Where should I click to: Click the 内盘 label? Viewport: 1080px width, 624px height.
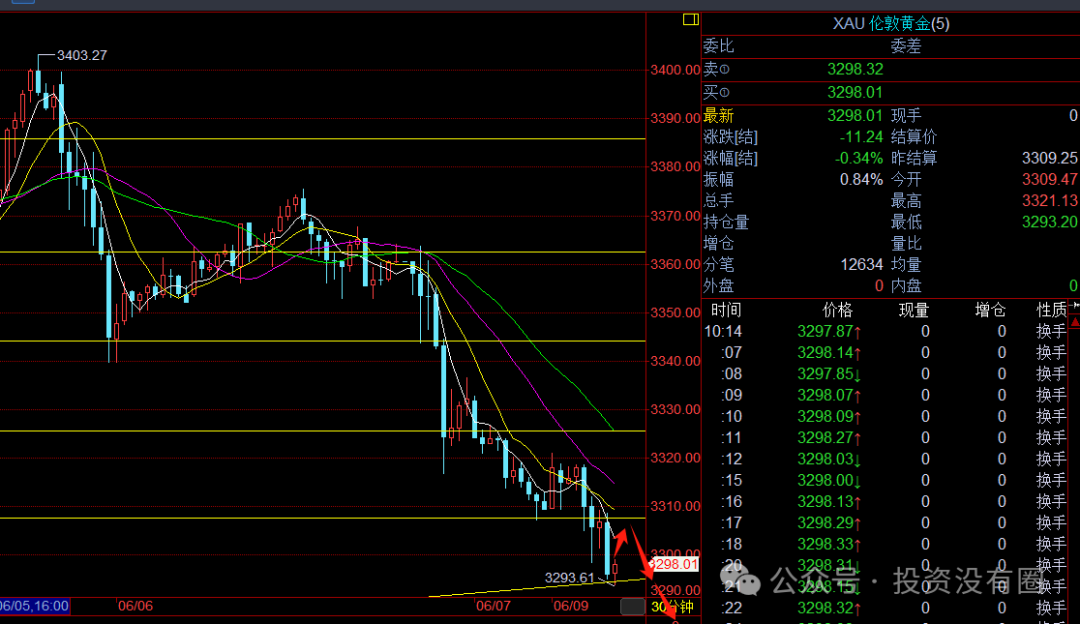(906, 286)
